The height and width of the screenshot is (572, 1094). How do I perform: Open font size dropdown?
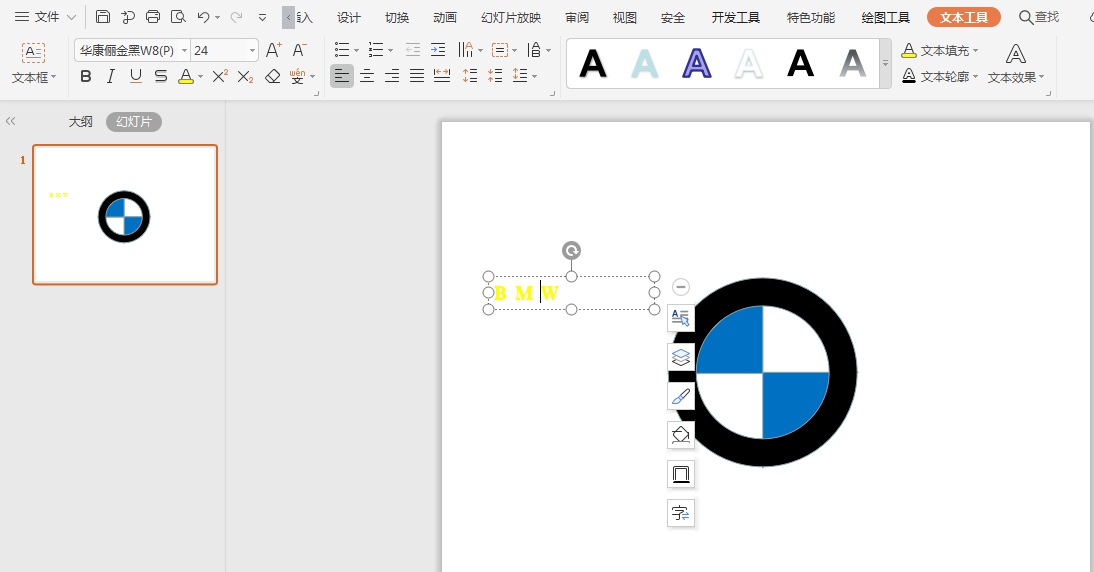pyautogui.click(x=252, y=50)
